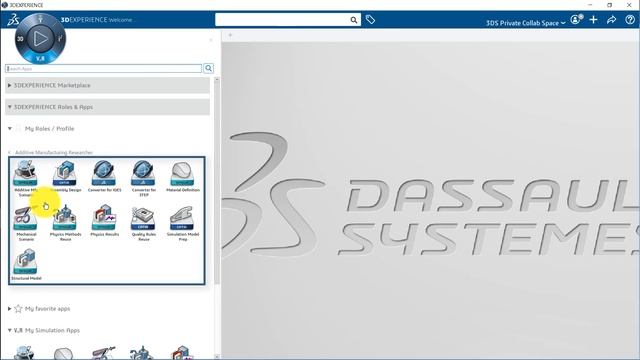The image size is (640, 360).
Task: Click the share arrow icon
Action: [x=611, y=20]
